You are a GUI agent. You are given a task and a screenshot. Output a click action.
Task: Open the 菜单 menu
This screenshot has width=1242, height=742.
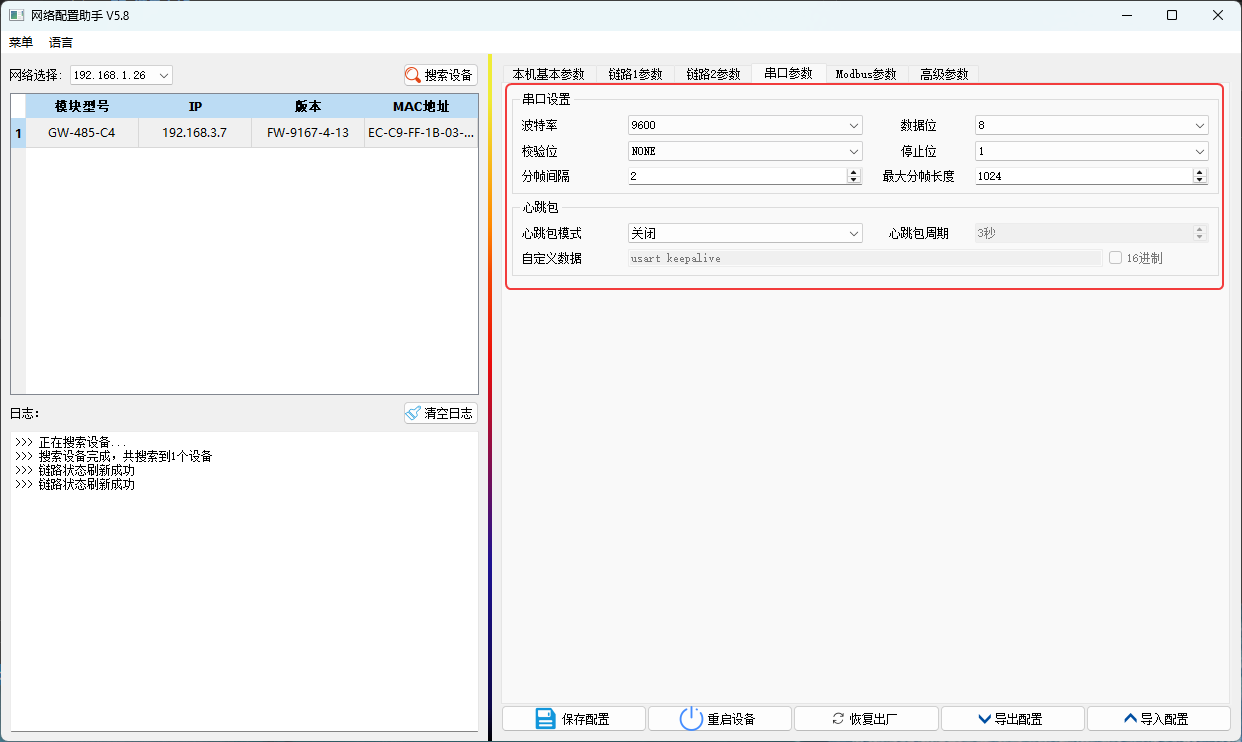(21, 42)
